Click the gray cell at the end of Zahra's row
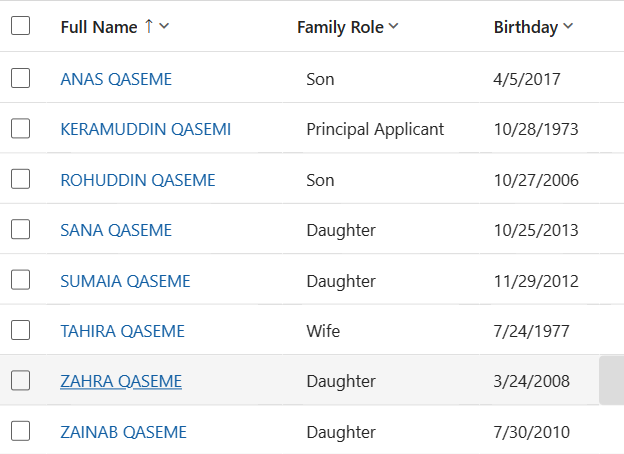The image size is (624, 454). pos(612,380)
